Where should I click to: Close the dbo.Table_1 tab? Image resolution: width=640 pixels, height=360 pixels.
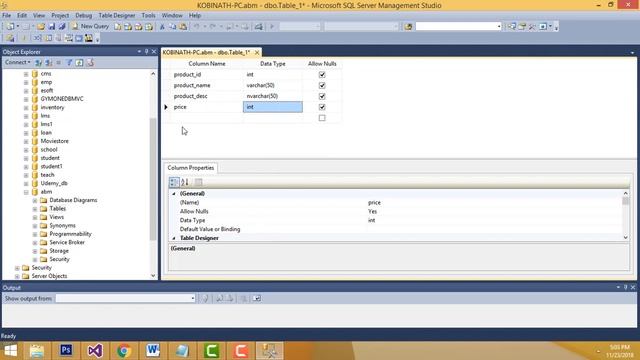257,52
